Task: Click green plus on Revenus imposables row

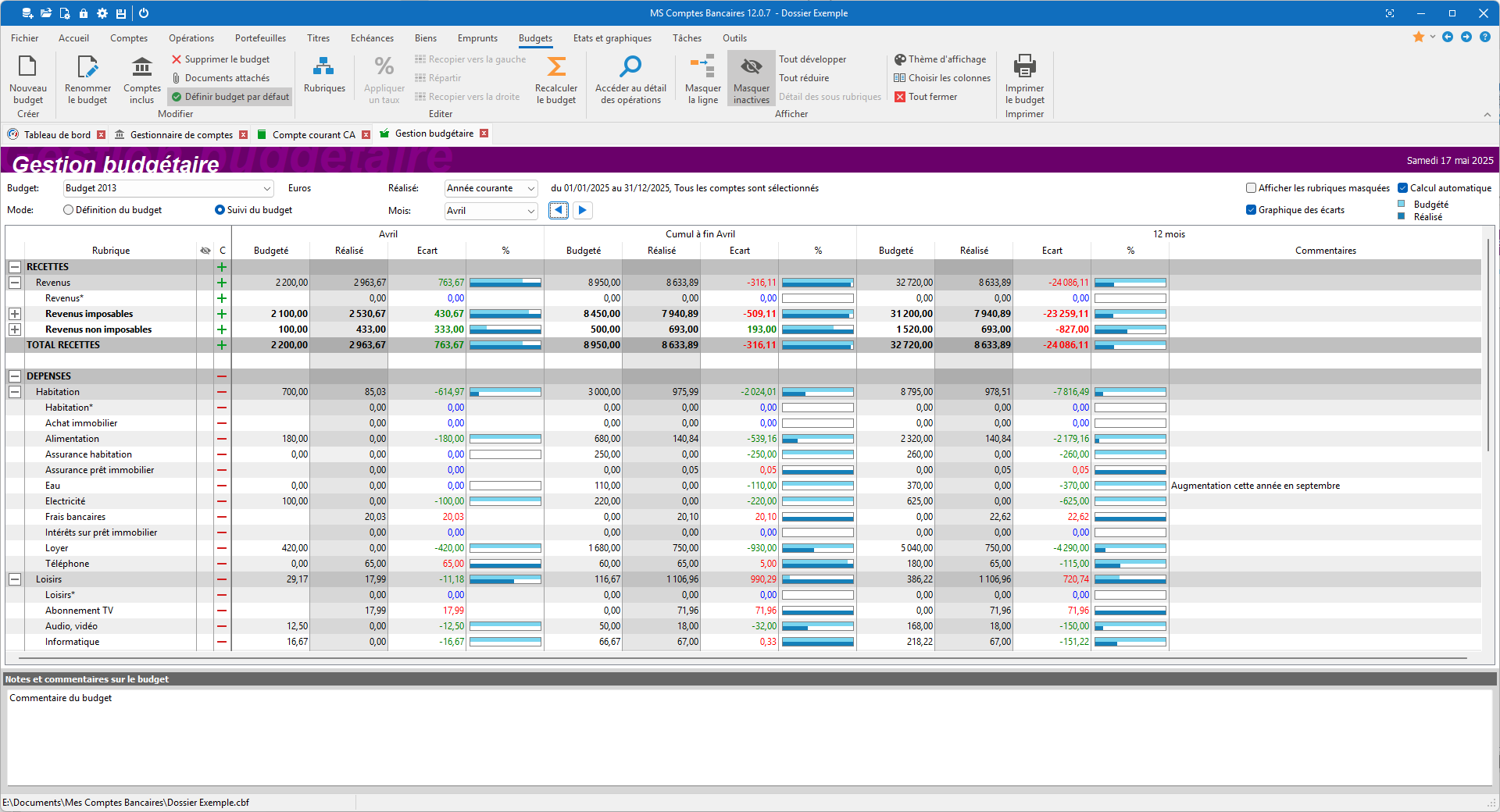Action: click(222, 314)
